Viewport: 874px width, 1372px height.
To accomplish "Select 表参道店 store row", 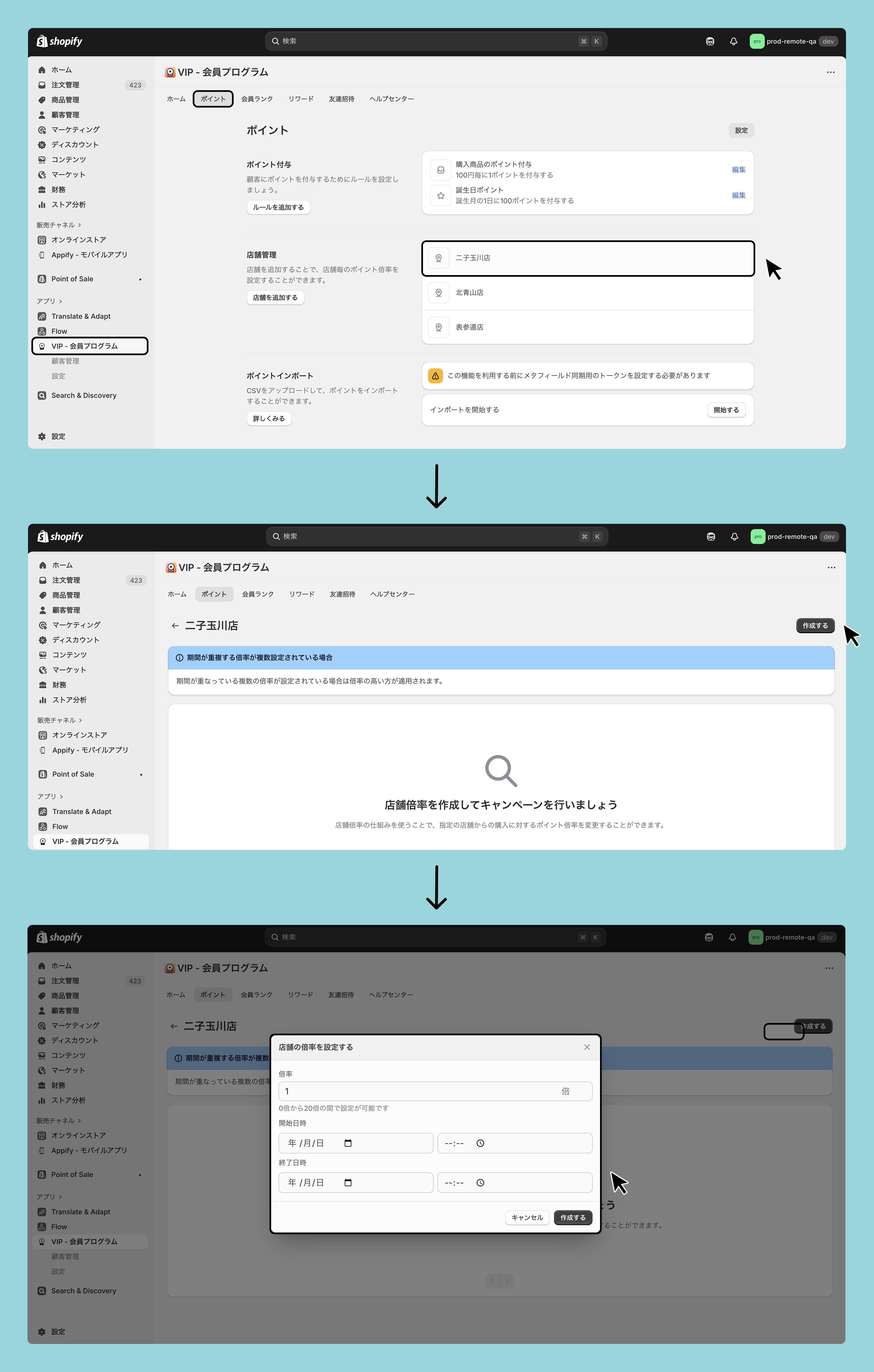I will coord(587,328).
